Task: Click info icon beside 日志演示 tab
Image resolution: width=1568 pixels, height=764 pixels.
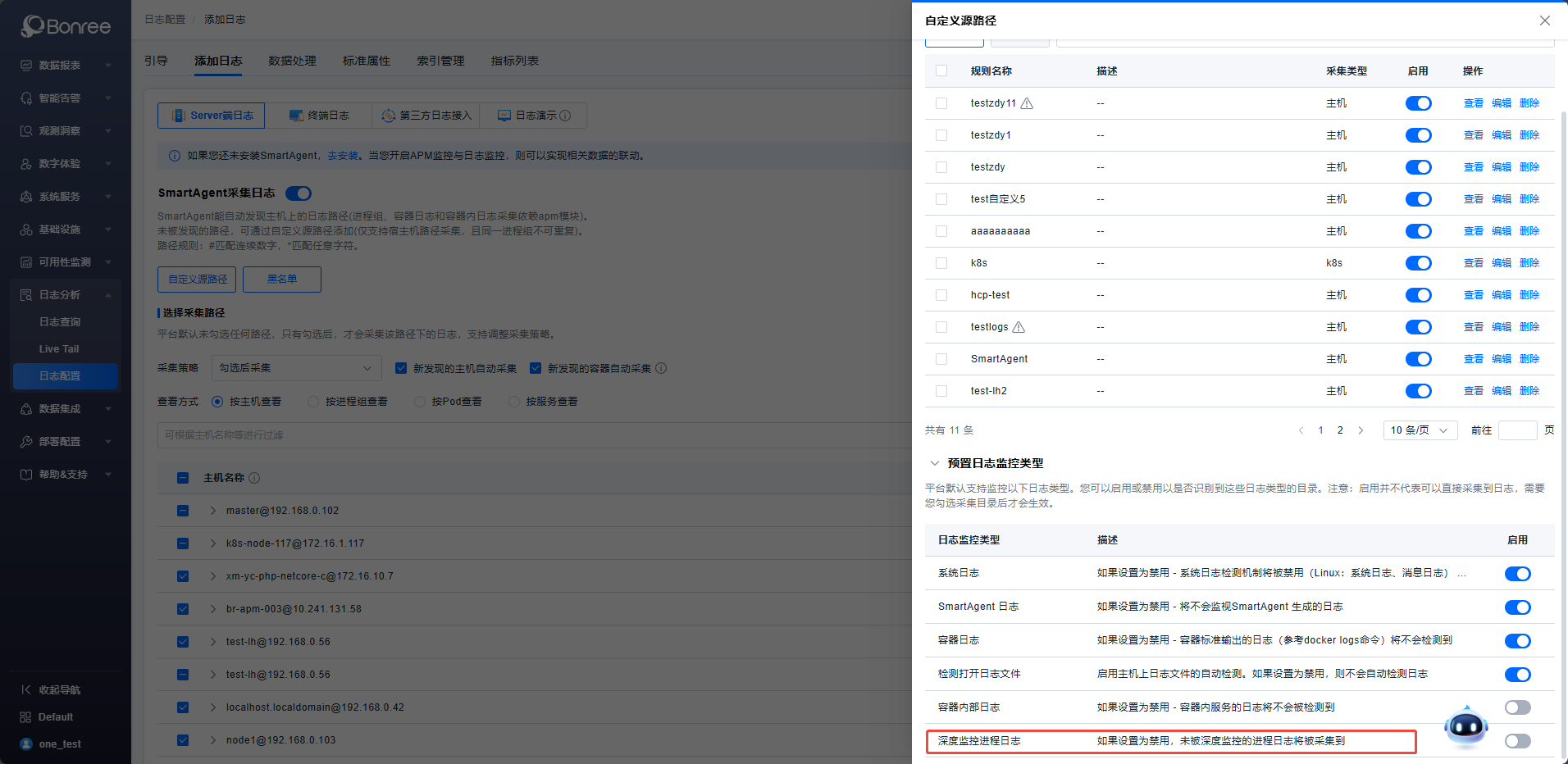Action: pos(565,116)
